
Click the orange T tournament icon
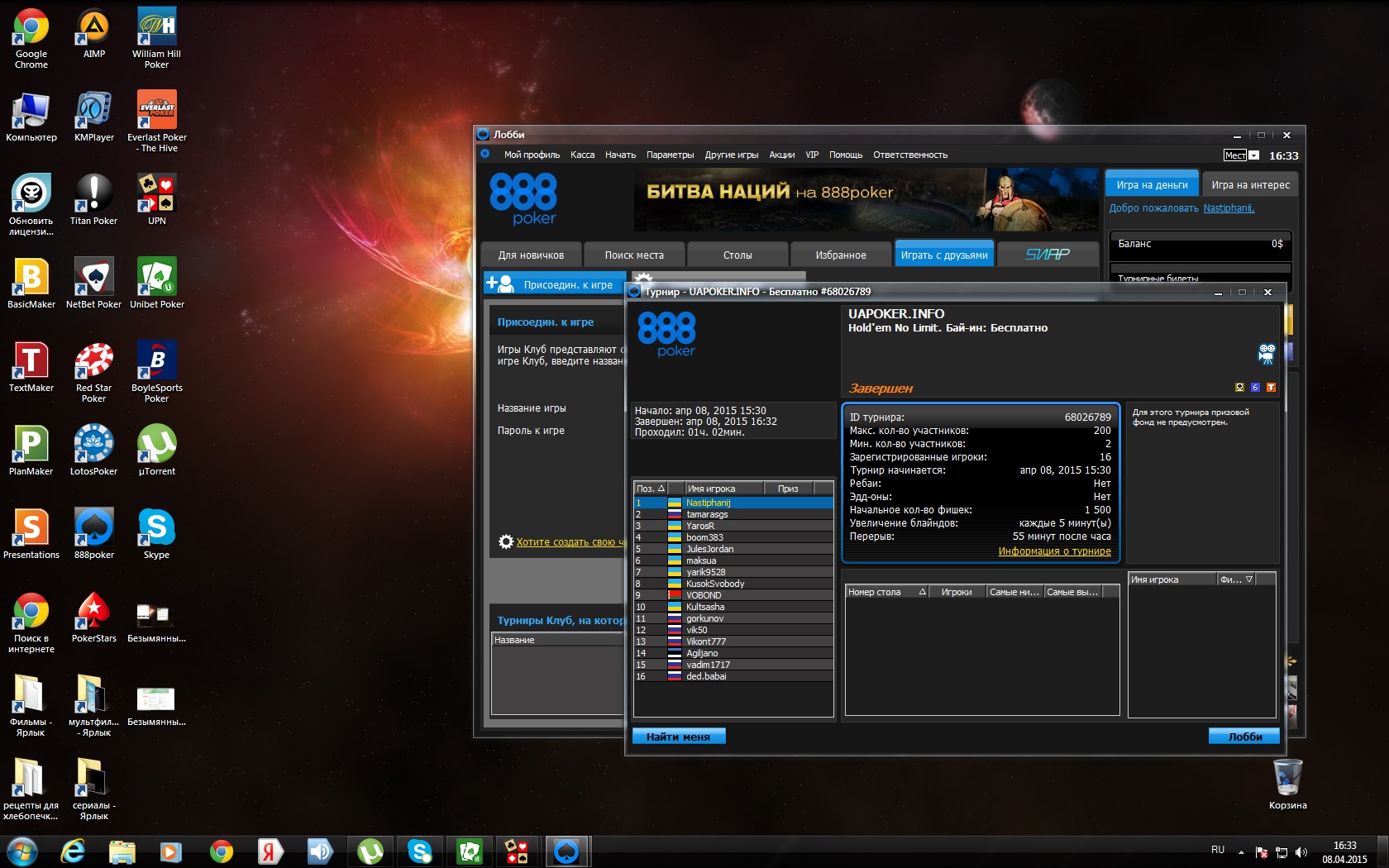(1271, 387)
